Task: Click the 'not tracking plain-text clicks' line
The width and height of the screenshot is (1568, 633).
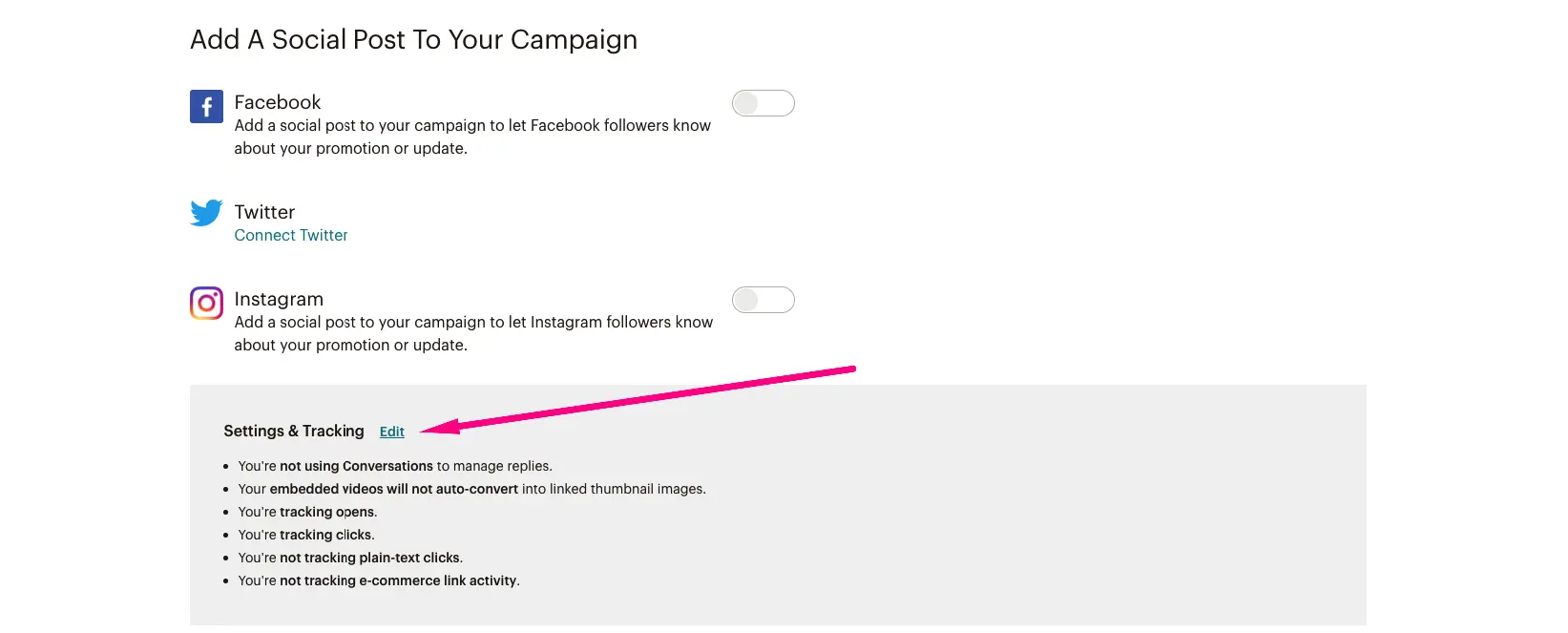Action: point(350,558)
